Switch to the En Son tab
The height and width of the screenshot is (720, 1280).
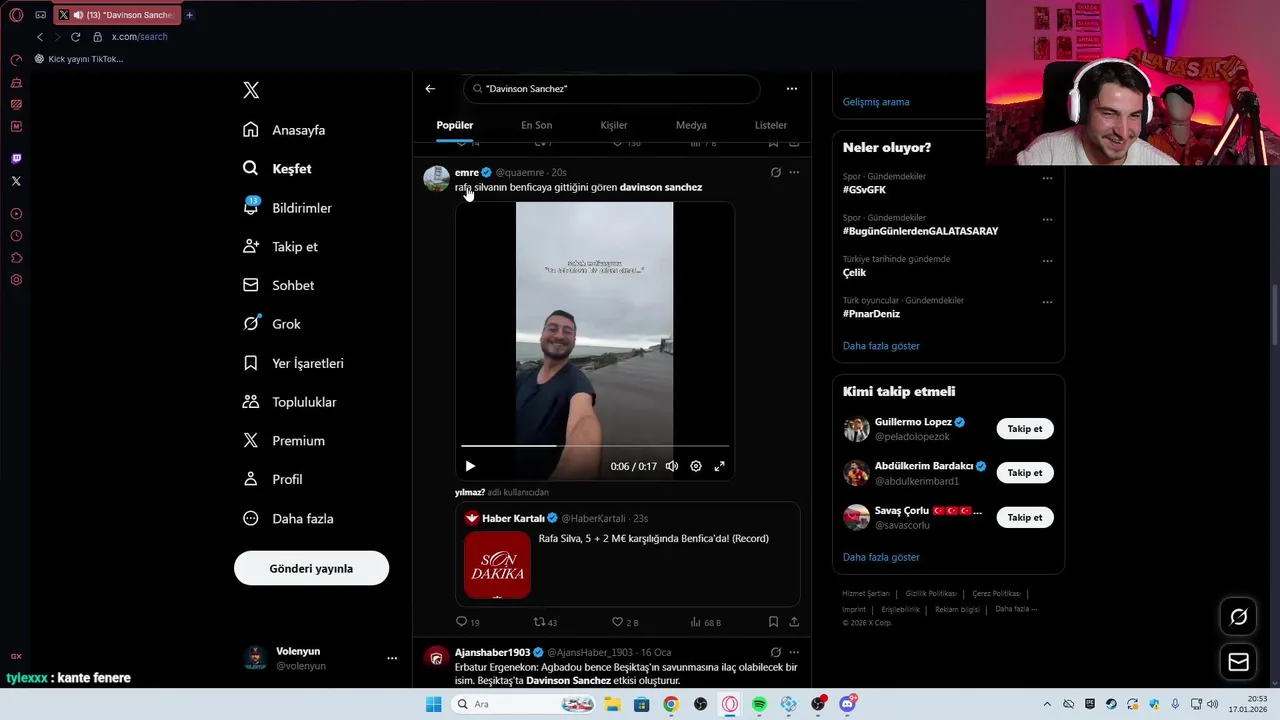536,125
